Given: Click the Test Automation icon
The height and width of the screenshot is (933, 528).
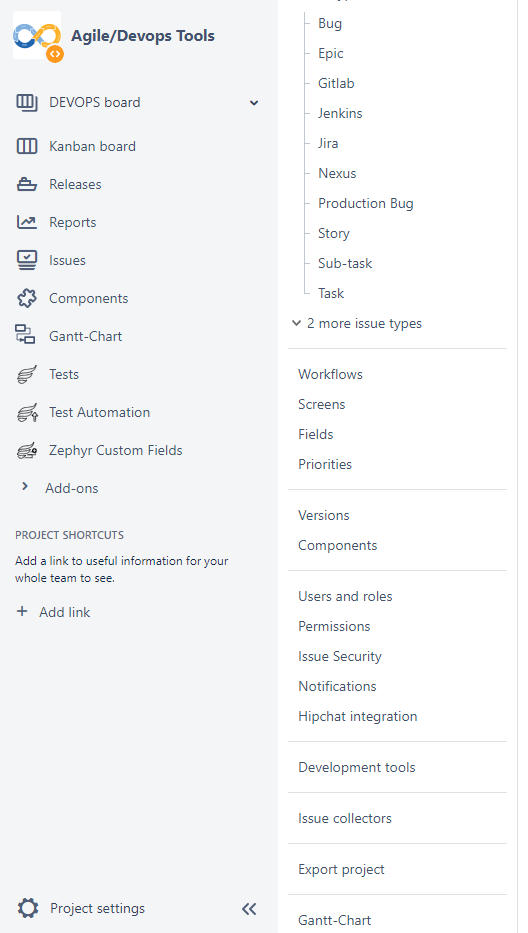Looking at the screenshot, I should [27, 412].
